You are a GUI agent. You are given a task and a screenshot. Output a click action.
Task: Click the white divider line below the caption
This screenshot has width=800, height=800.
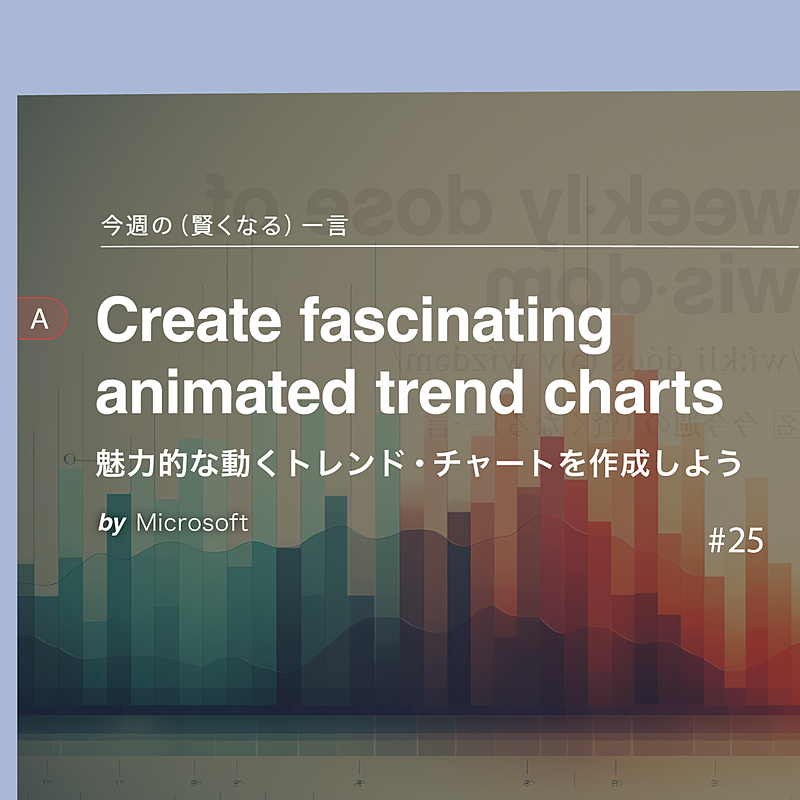450,245
